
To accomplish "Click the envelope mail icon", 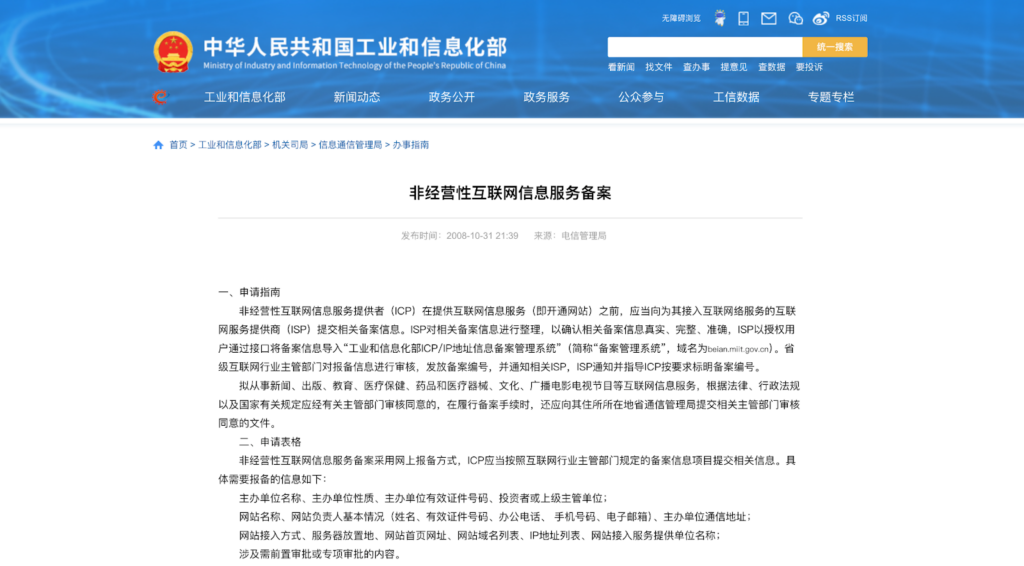I will point(769,18).
